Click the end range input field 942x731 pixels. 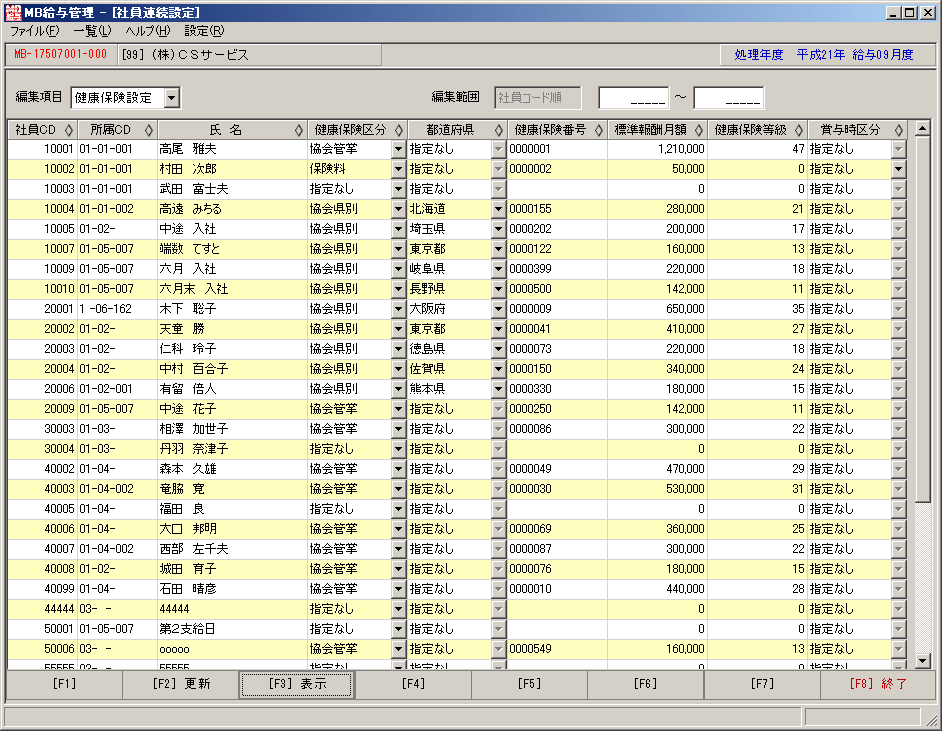[x=728, y=98]
